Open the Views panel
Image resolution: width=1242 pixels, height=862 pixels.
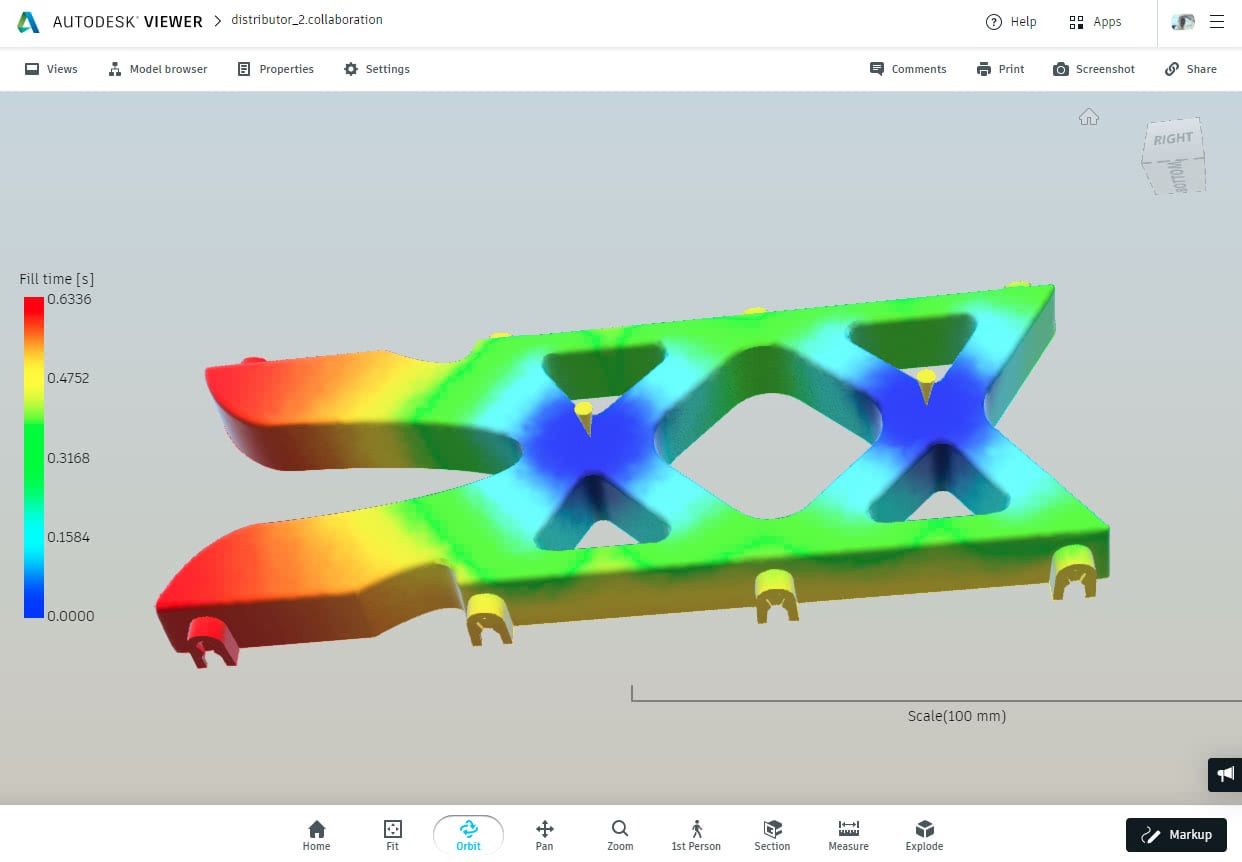[50, 69]
